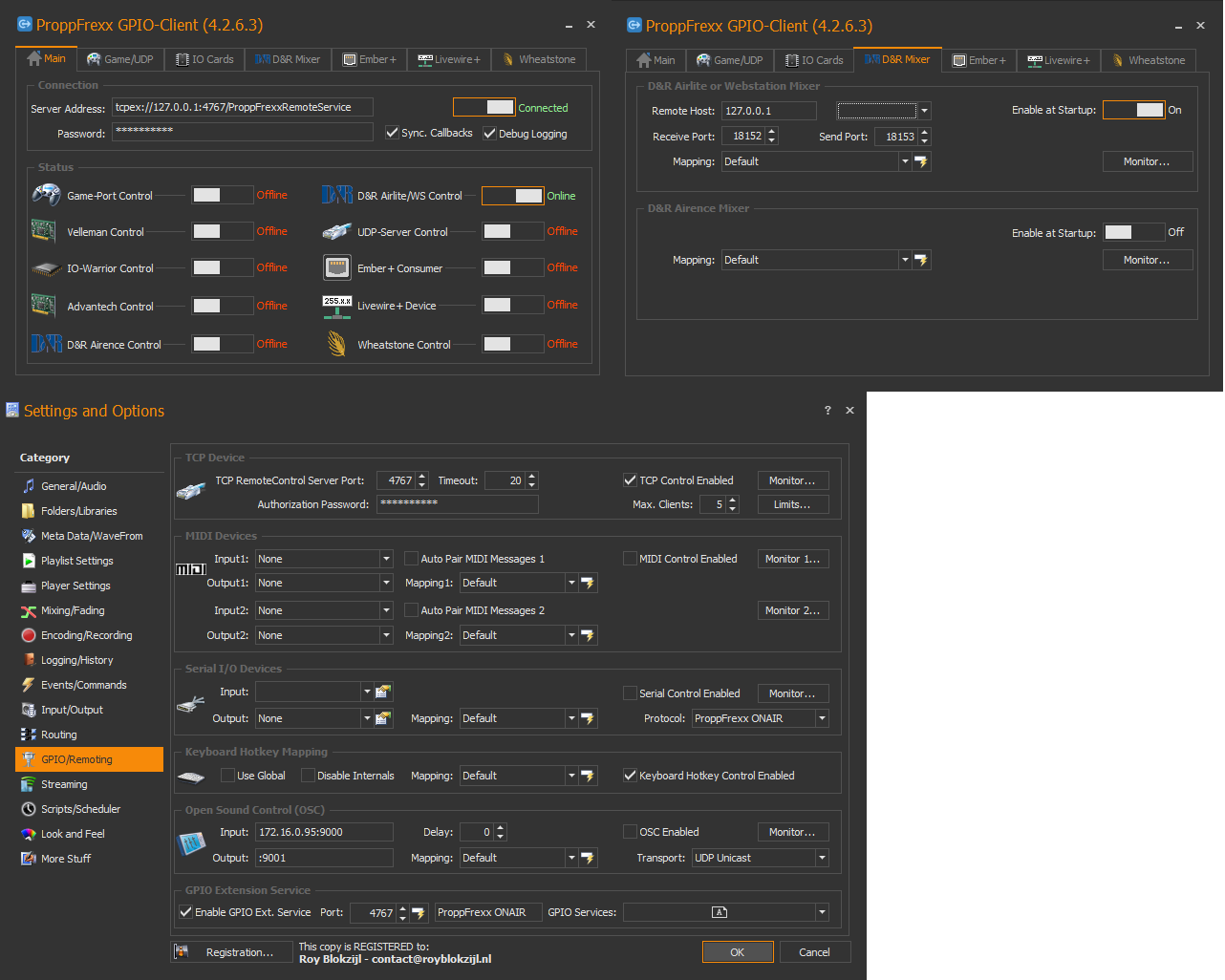1225x980 pixels.
Task: Increase the Max. Clients stepper value
Action: pyautogui.click(x=733, y=500)
